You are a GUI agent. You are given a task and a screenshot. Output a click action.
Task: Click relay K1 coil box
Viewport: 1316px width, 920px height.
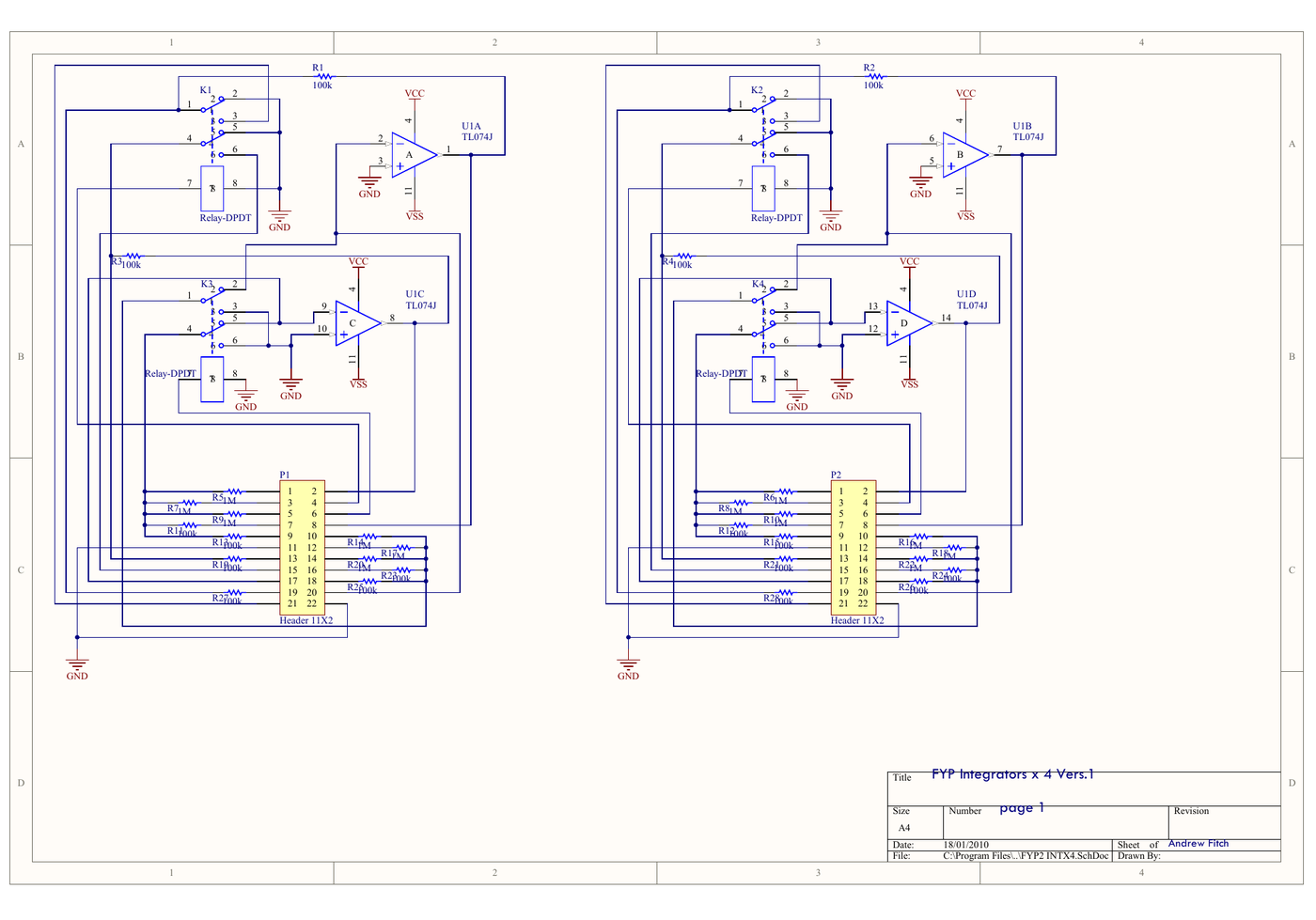pos(212,189)
